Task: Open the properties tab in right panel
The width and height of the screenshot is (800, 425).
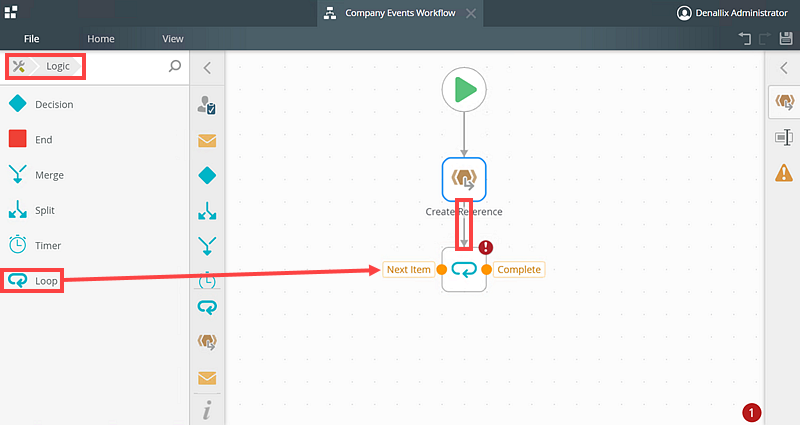Action: 784,137
